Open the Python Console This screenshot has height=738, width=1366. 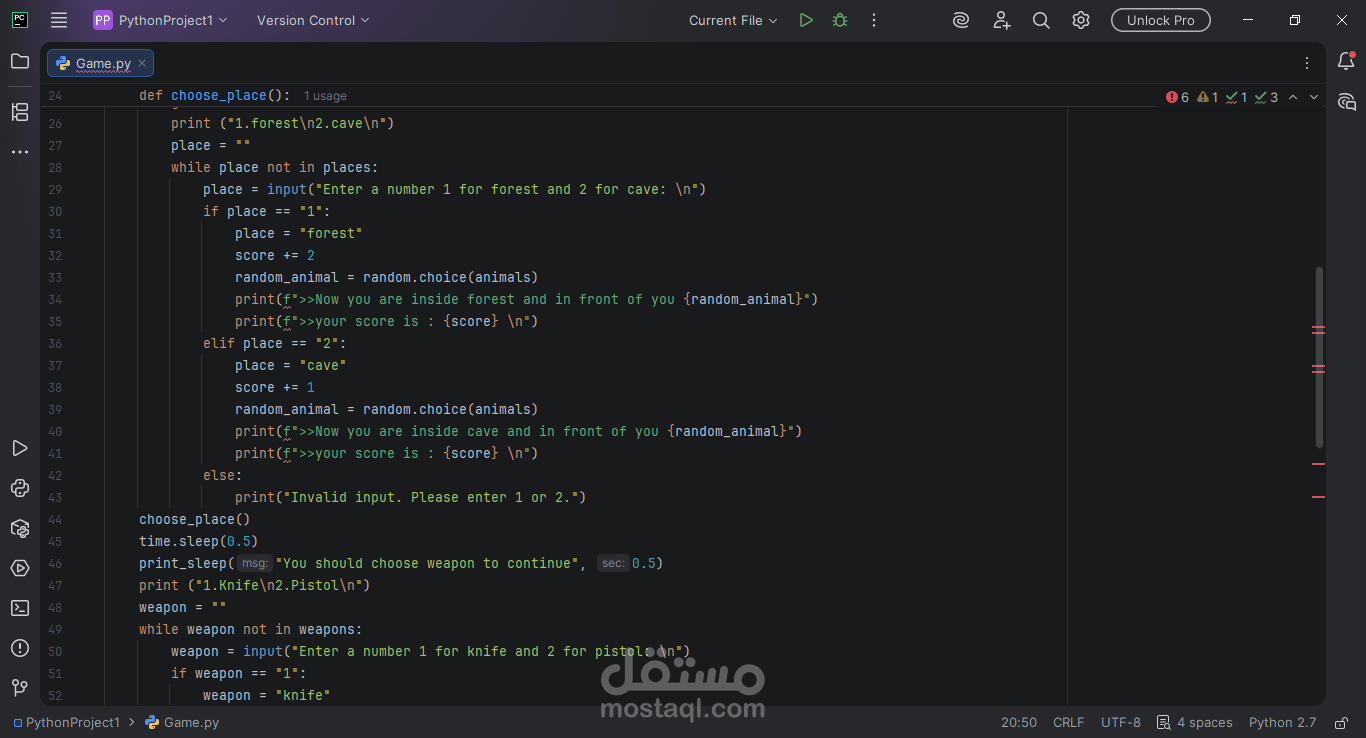point(20,488)
